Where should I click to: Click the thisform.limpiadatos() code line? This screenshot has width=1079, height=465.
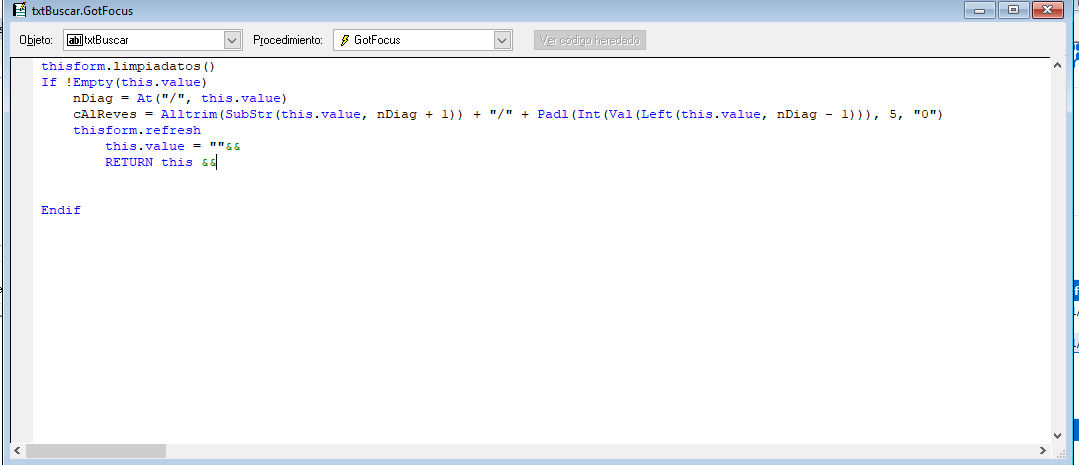pos(129,67)
